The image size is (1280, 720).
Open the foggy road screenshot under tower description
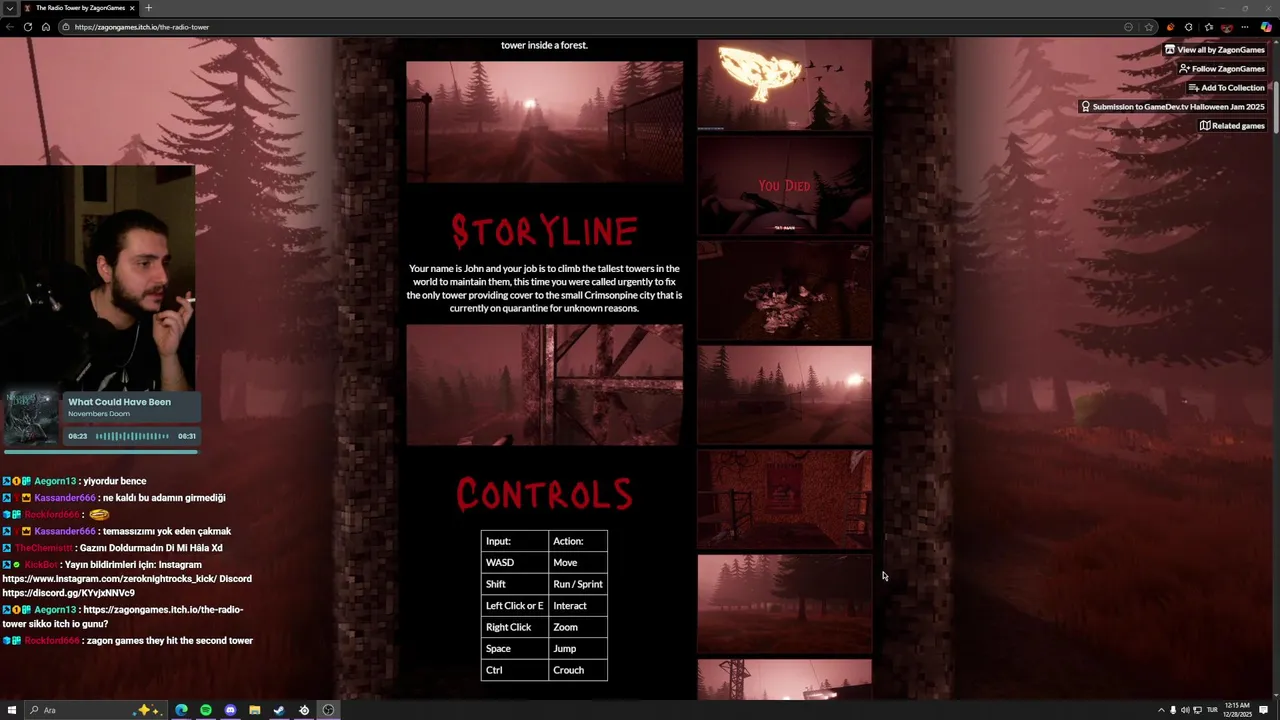coord(544,122)
